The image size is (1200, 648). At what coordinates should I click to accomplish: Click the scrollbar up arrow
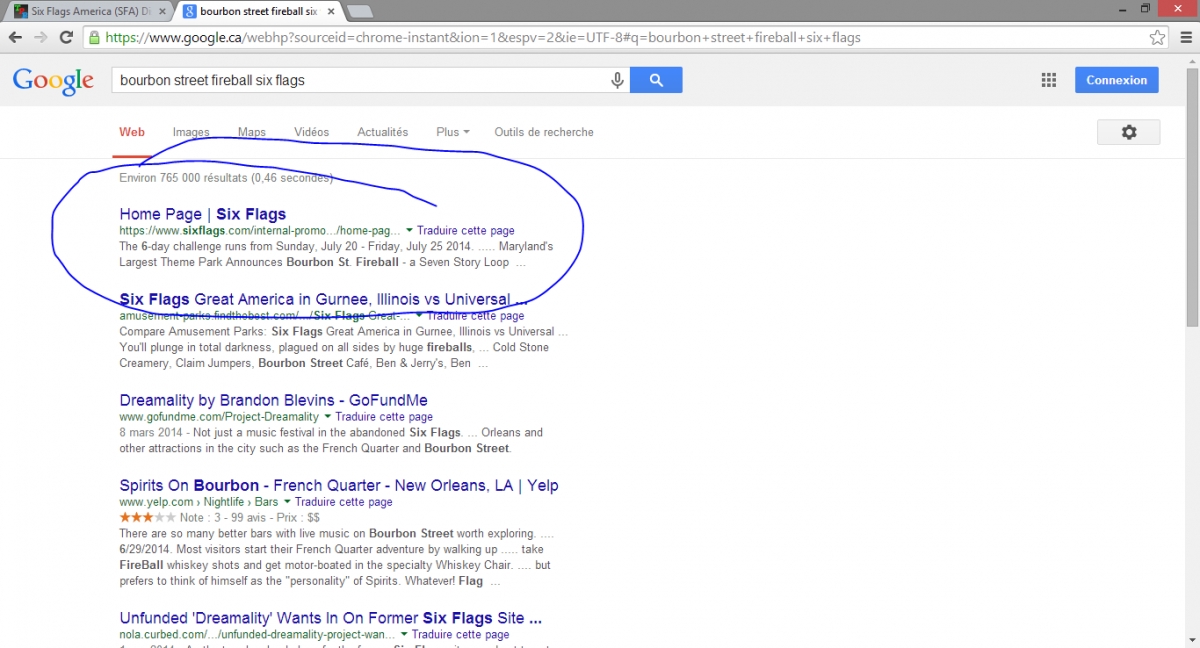(x=1191, y=62)
